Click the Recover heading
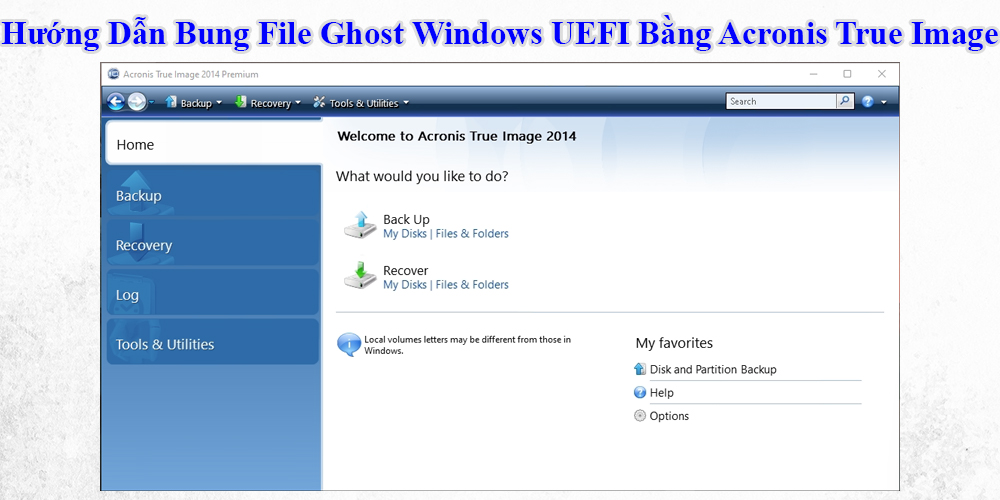 [x=405, y=270]
